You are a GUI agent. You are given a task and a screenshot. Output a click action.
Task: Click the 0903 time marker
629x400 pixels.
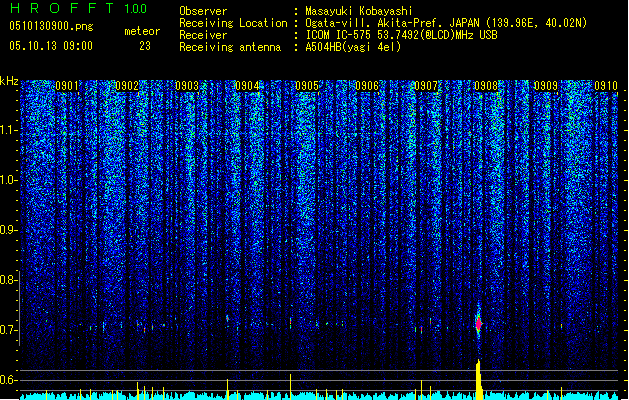click(x=187, y=86)
